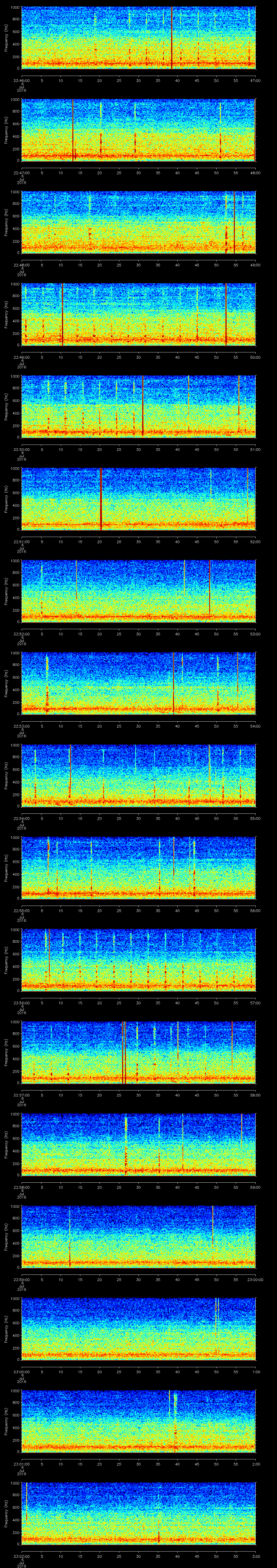This screenshot has height=1568, width=277.
Task: Click the '22:47:00' start time label
Action: click(22, 173)
